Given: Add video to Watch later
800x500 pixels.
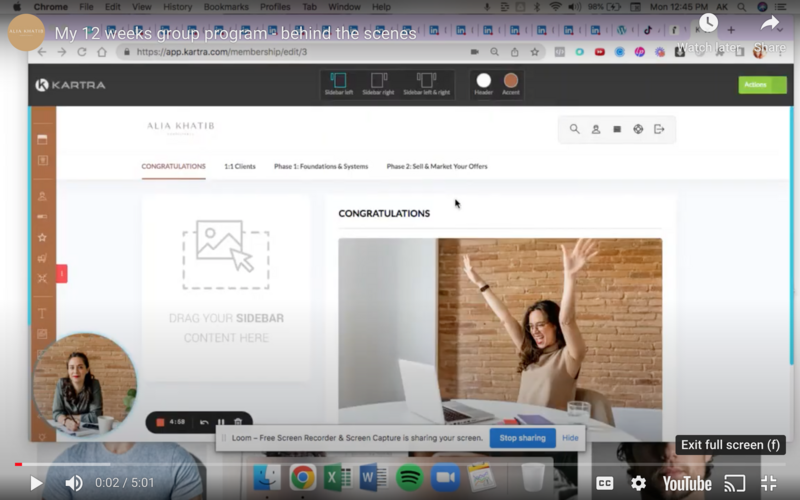Looking at the screenshot, I should 708,32.
